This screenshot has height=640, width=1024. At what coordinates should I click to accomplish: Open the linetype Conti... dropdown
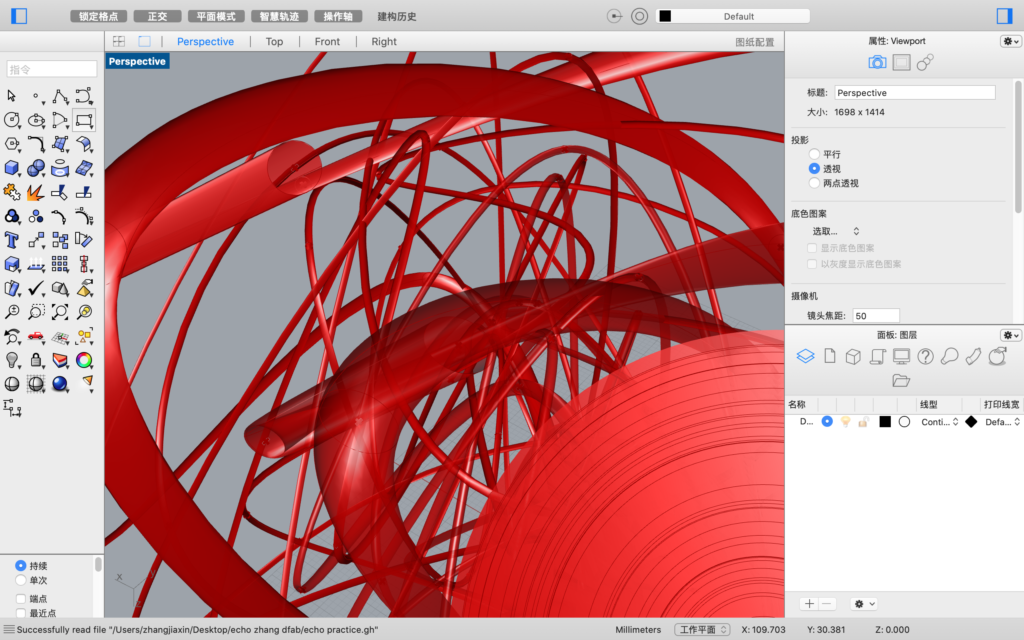click(x=940, y=422)
